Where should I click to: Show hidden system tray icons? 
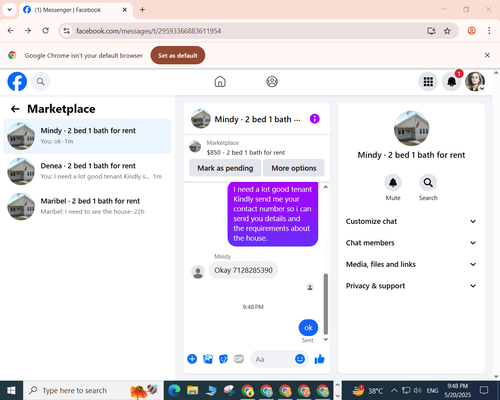(x=394, y=390)
